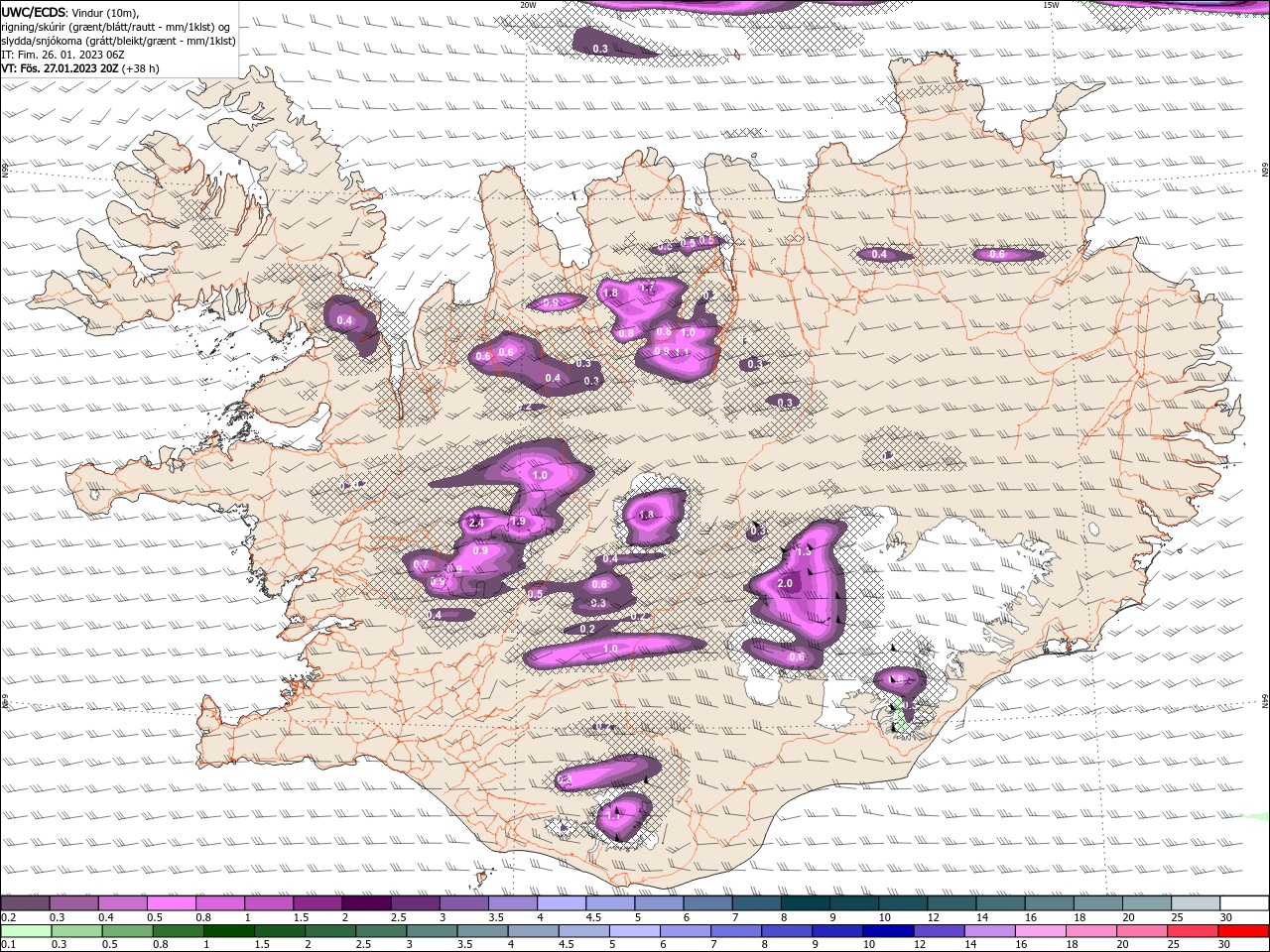Pick the snow scale swatch between 14 and 16
The height and width of the screenshot is (952, 1270).
click(1000, 903)
